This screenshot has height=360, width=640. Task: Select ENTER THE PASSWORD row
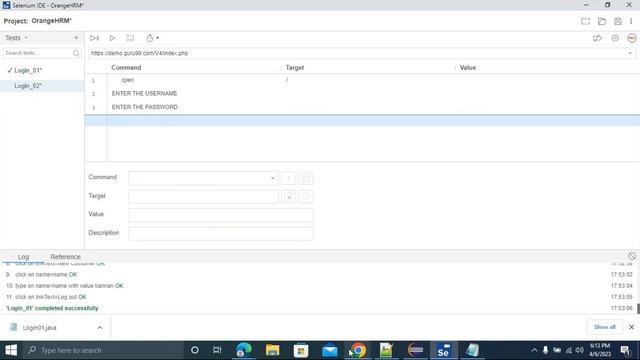point(362,107)
